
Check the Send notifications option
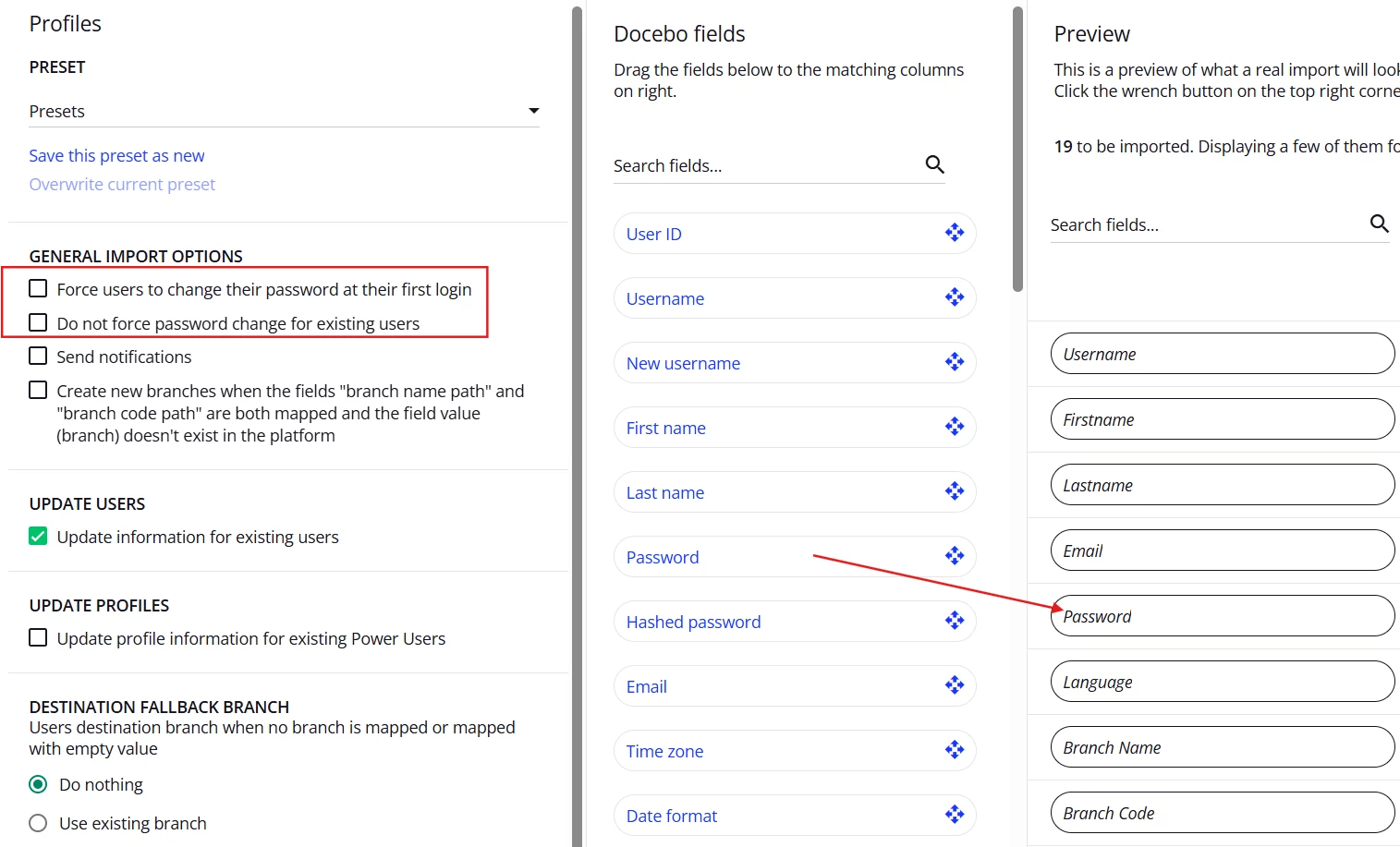pyautogui.click(x=38, y=357)
